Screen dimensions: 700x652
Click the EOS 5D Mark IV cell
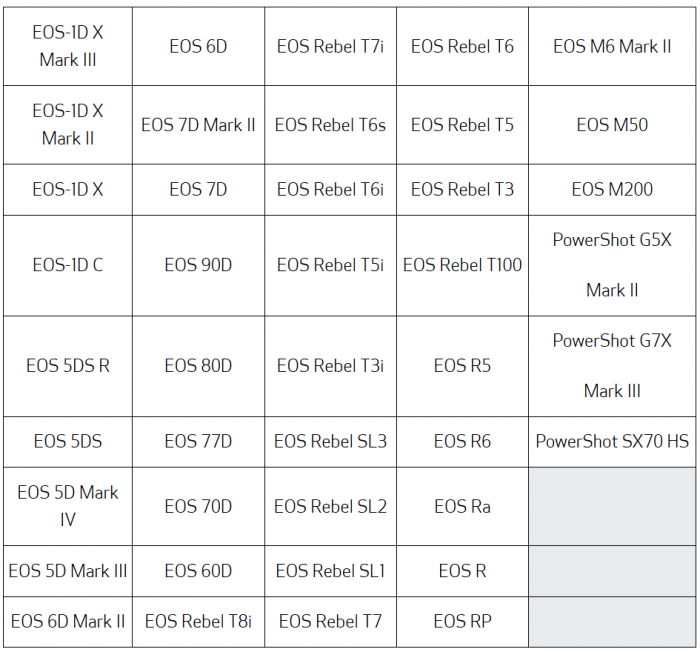click(x=68, y=506)
